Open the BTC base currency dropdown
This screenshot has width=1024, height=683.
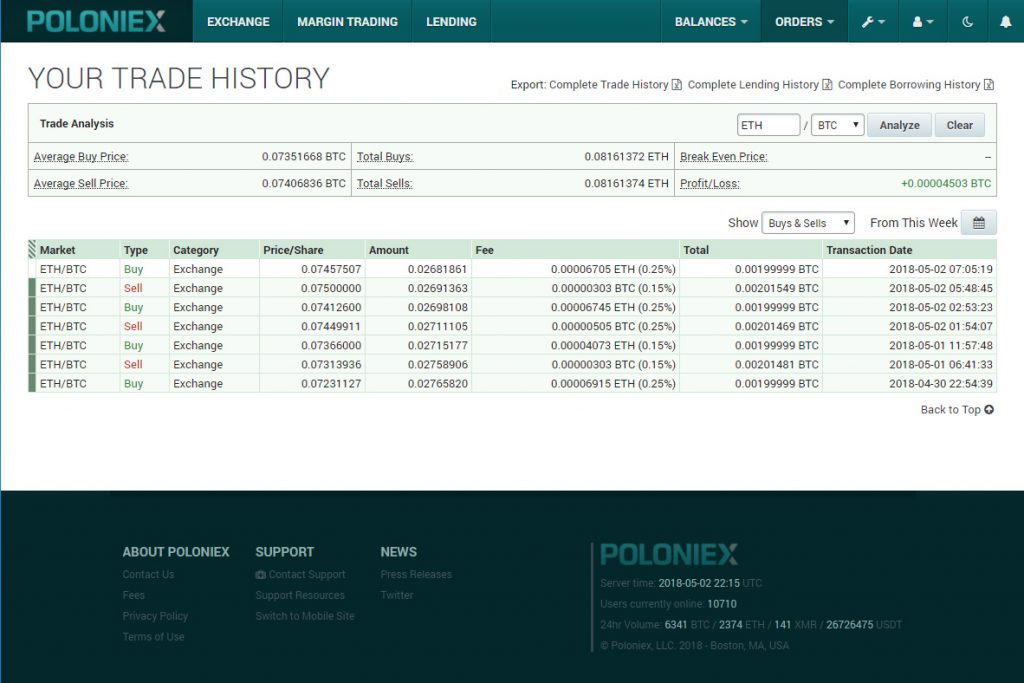tap(837, 125)
